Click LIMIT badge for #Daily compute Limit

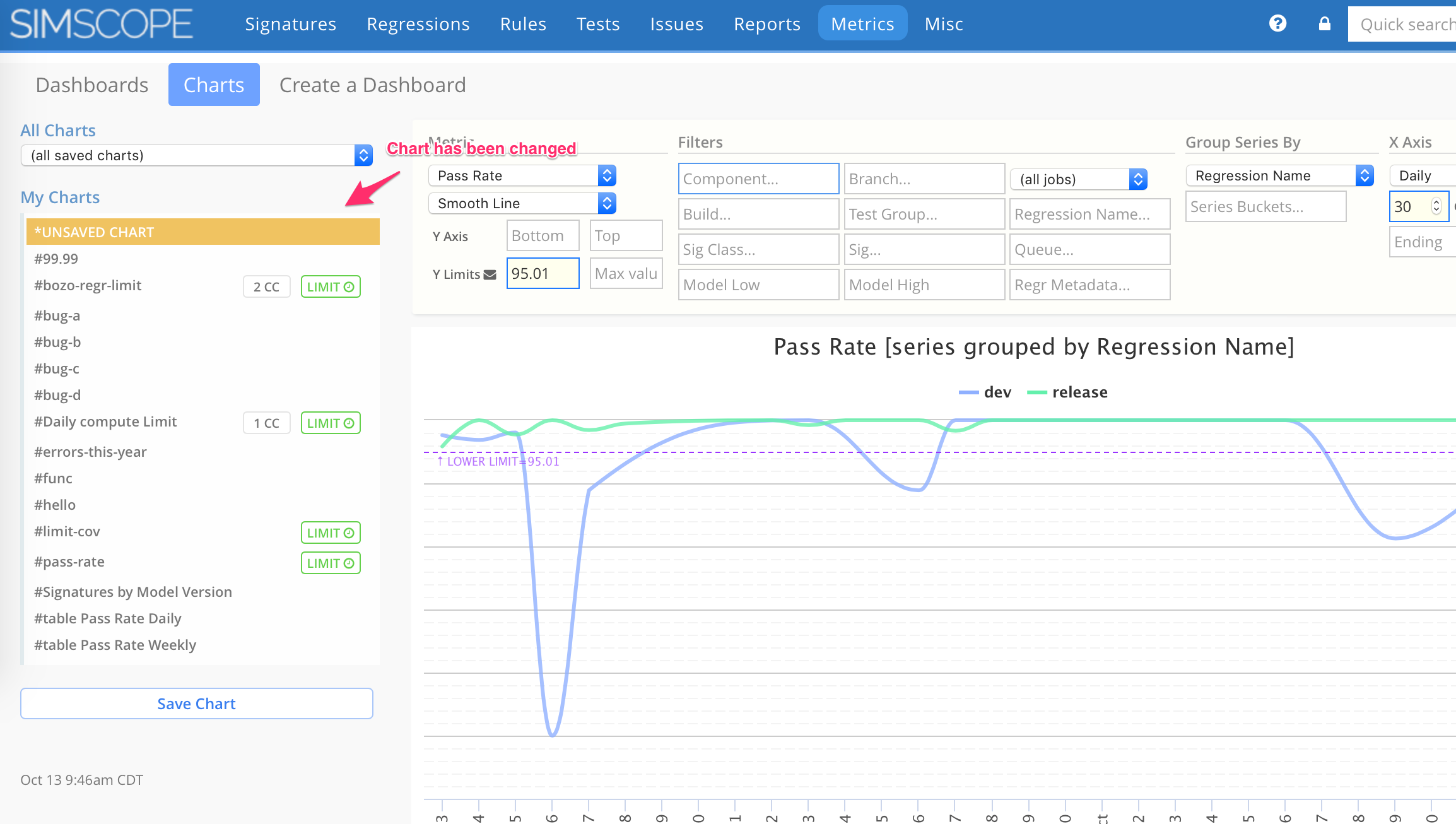point(331,423)
